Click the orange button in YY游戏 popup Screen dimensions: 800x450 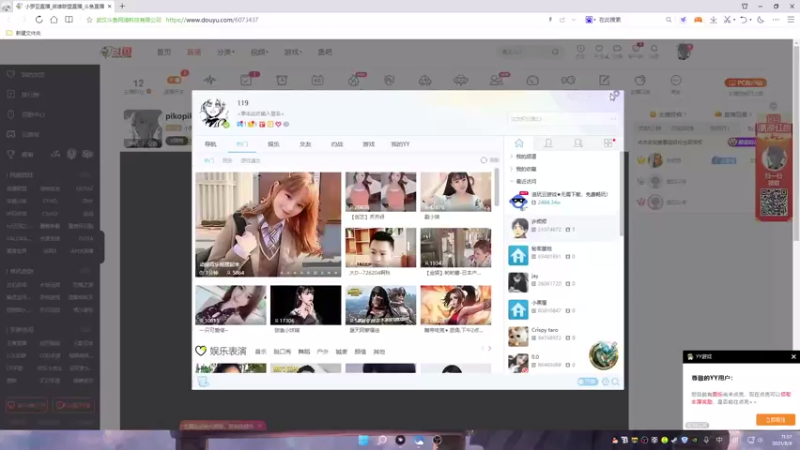[x=775, y=419]
